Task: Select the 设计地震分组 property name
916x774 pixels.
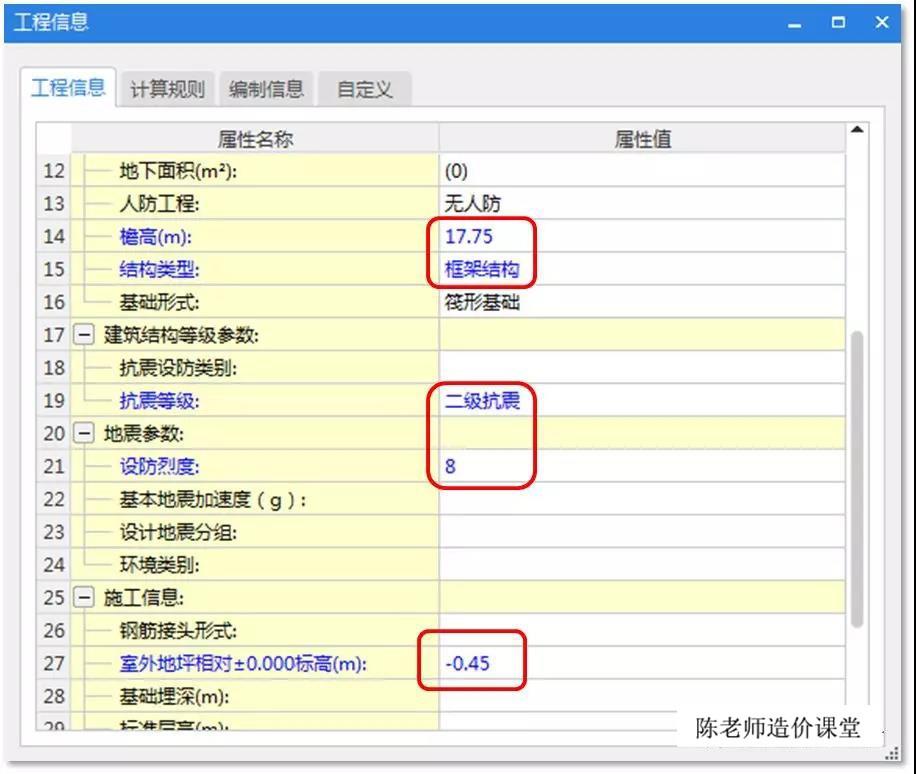Action: click(178, 532)
